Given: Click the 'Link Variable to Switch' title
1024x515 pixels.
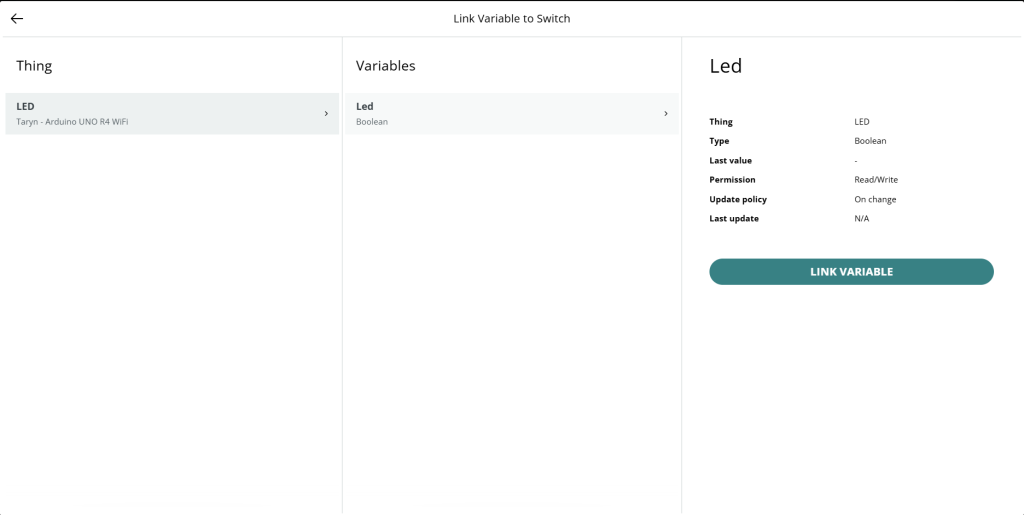Looking at the screenshot, I should pos(512,18).
